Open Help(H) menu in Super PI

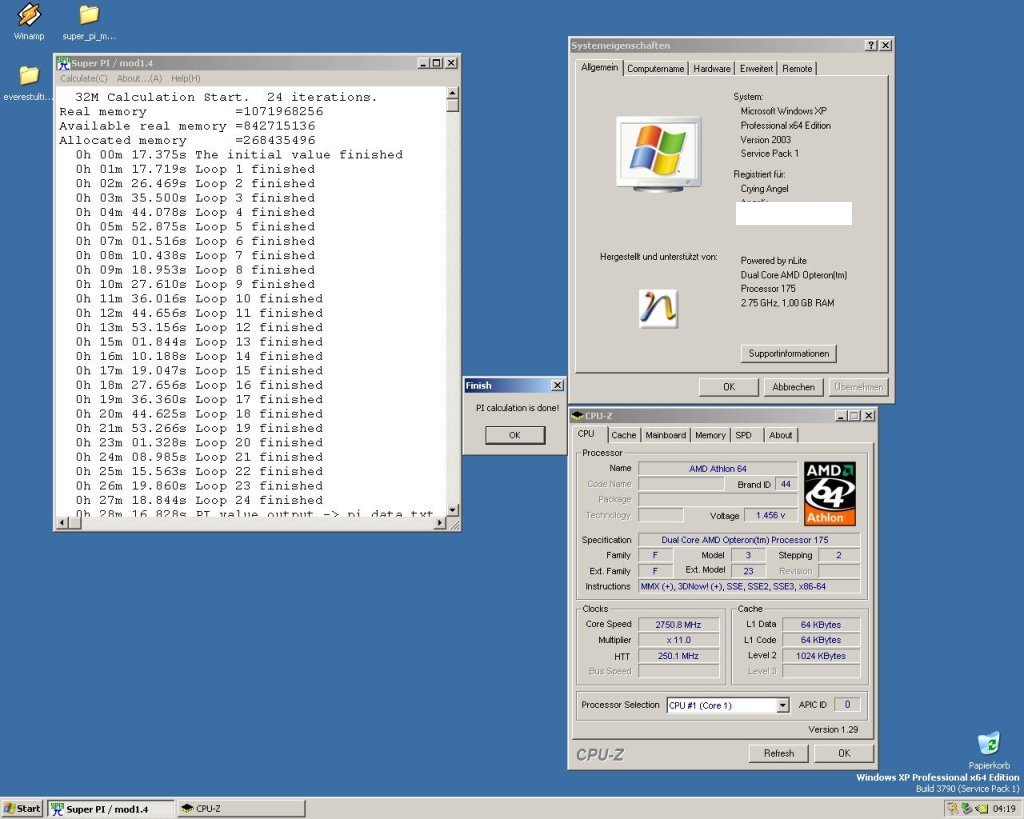coord(185,78)
